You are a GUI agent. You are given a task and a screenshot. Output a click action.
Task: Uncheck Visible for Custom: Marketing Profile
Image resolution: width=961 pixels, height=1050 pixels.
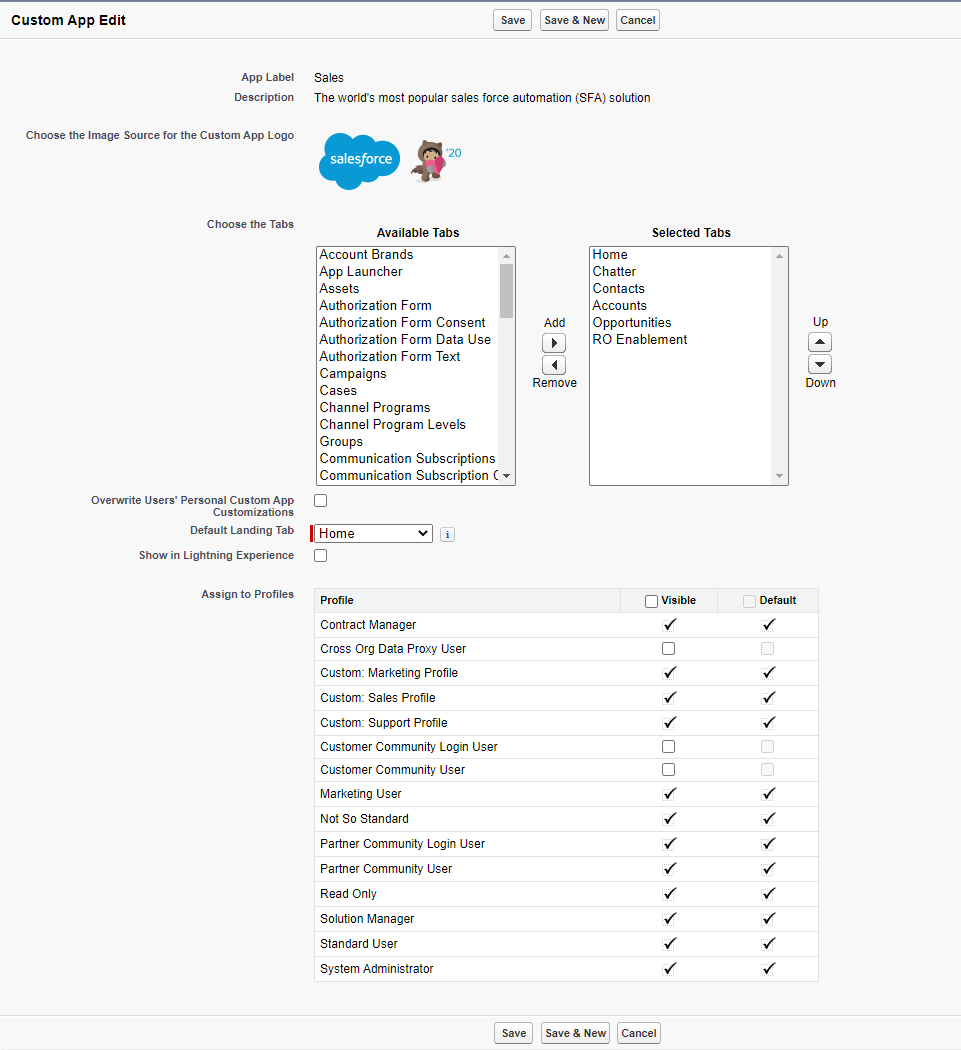click(x=669, y=672)
